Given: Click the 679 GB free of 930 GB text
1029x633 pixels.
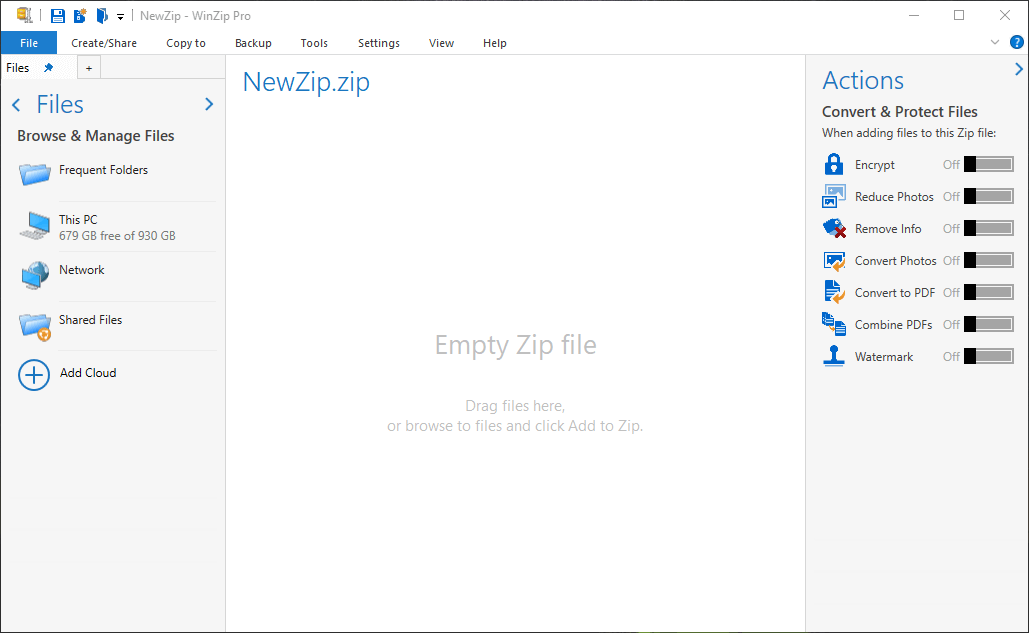Looking at the screenshot, I should [x=117, y=235].
